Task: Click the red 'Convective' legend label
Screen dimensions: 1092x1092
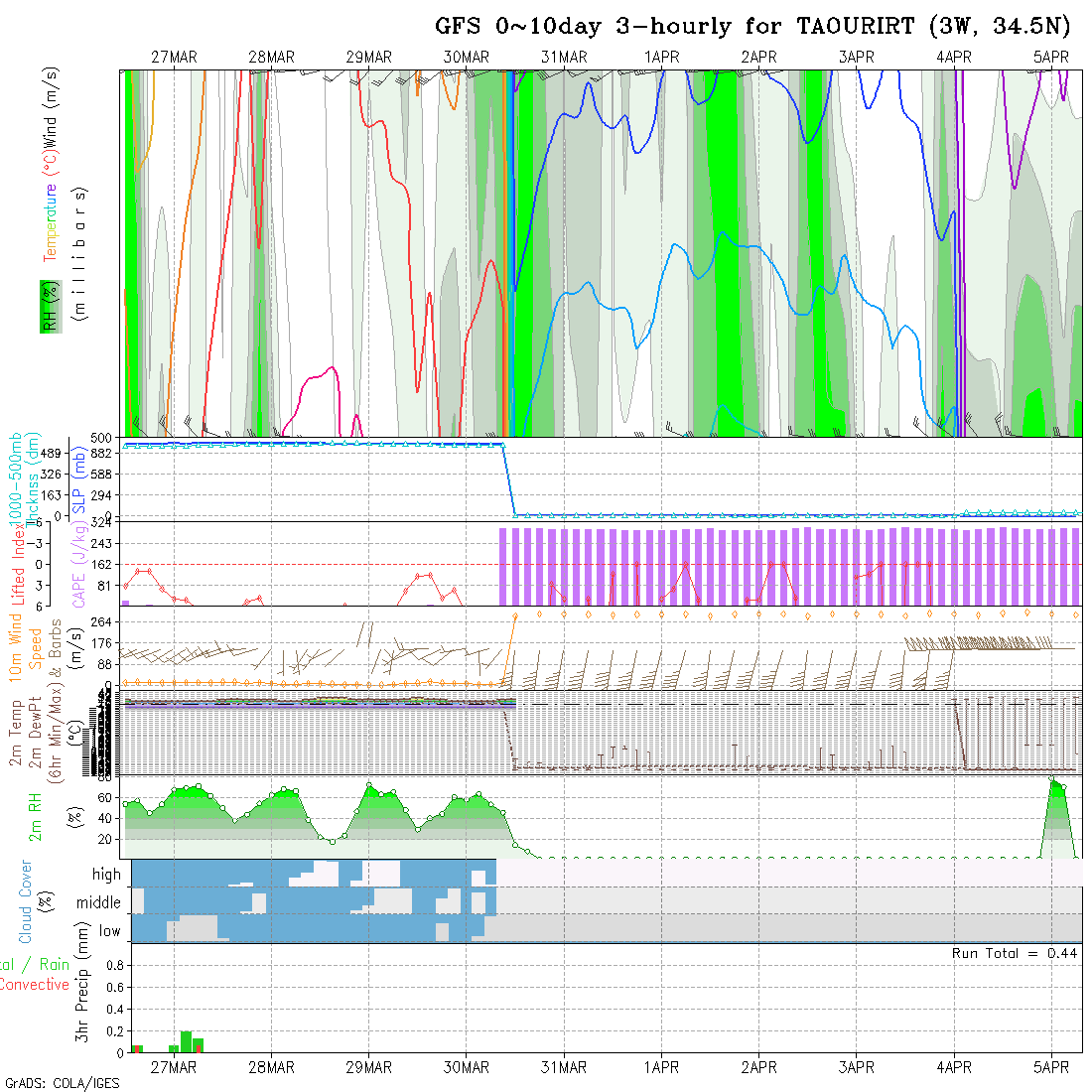Action: 35,985
